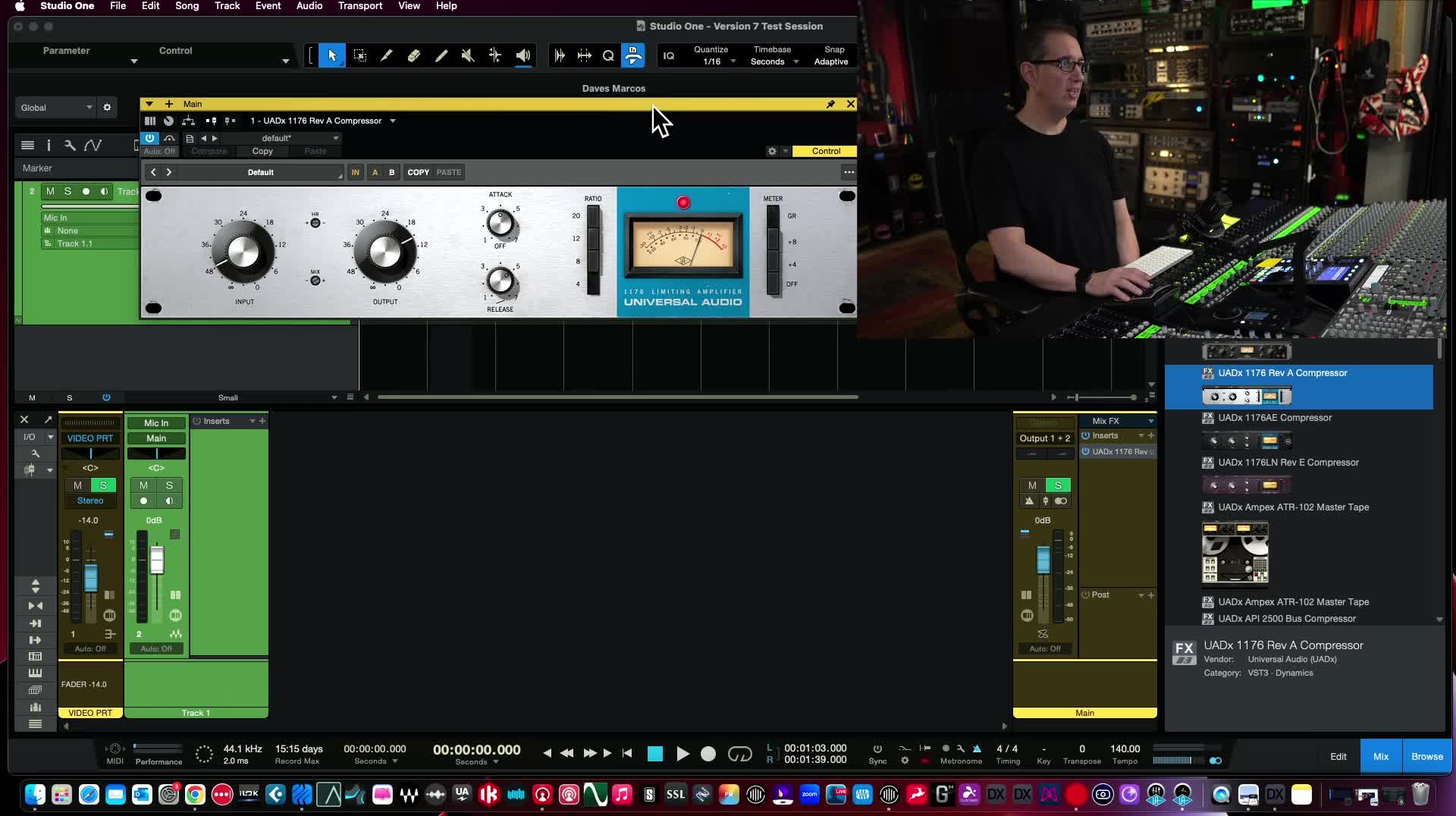Toggle the IN button on the 1176
This screenshot has height=816, width=1456.
pos(355,172)
